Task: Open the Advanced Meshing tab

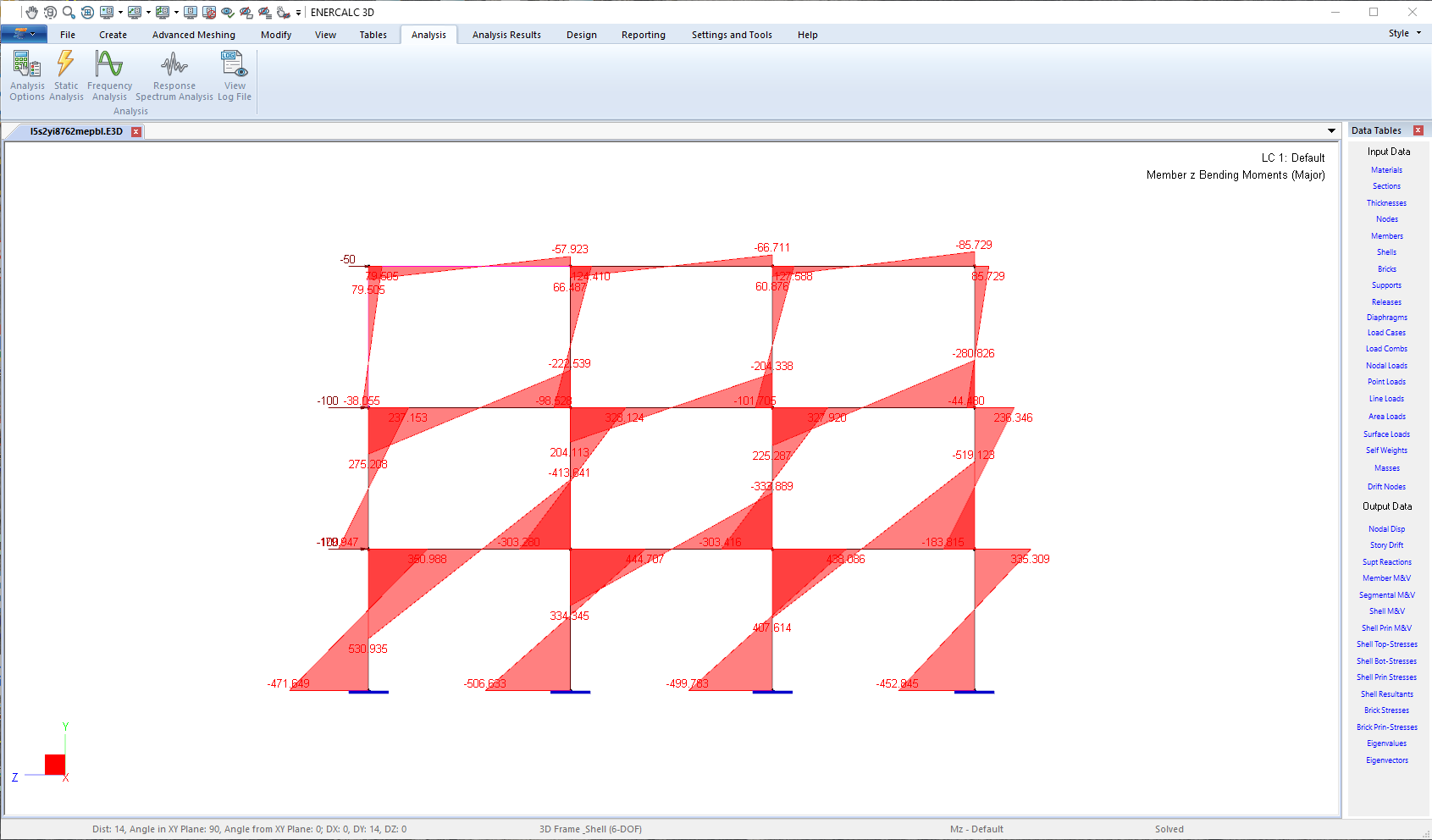Action: [194, 35]
